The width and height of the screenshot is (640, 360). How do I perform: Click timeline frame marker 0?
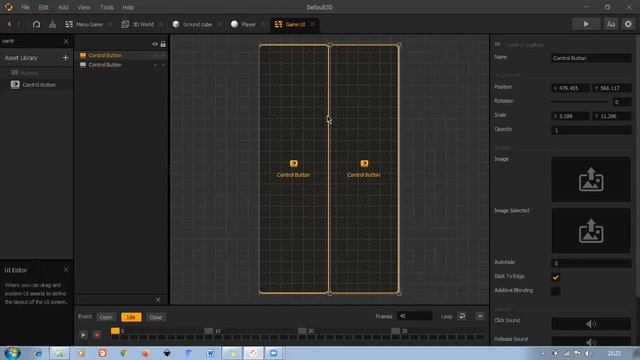click(116, 331)
